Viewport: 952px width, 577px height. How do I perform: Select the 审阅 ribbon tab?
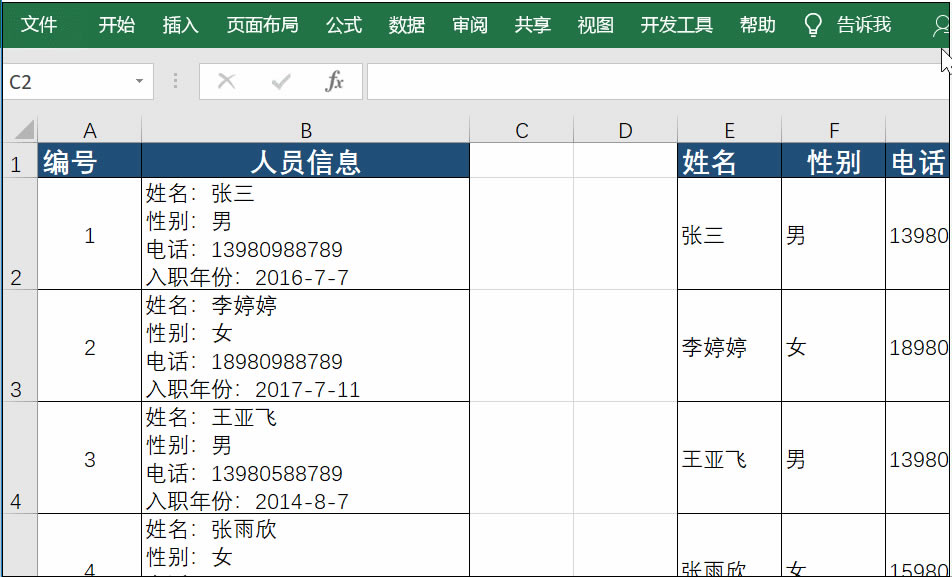(469, 27)
